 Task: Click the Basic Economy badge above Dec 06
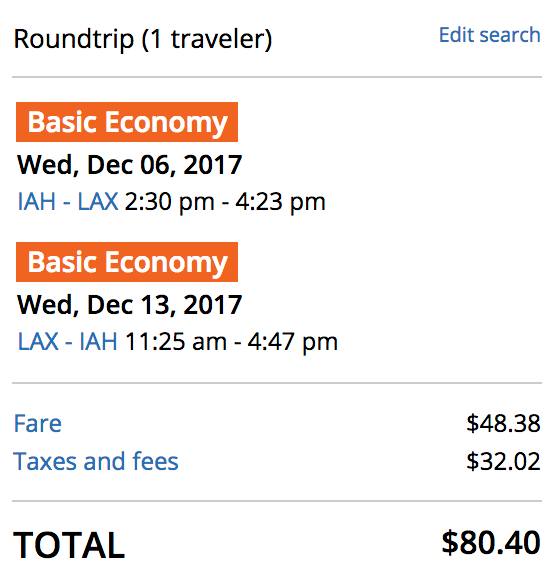[x=127, y=122]
